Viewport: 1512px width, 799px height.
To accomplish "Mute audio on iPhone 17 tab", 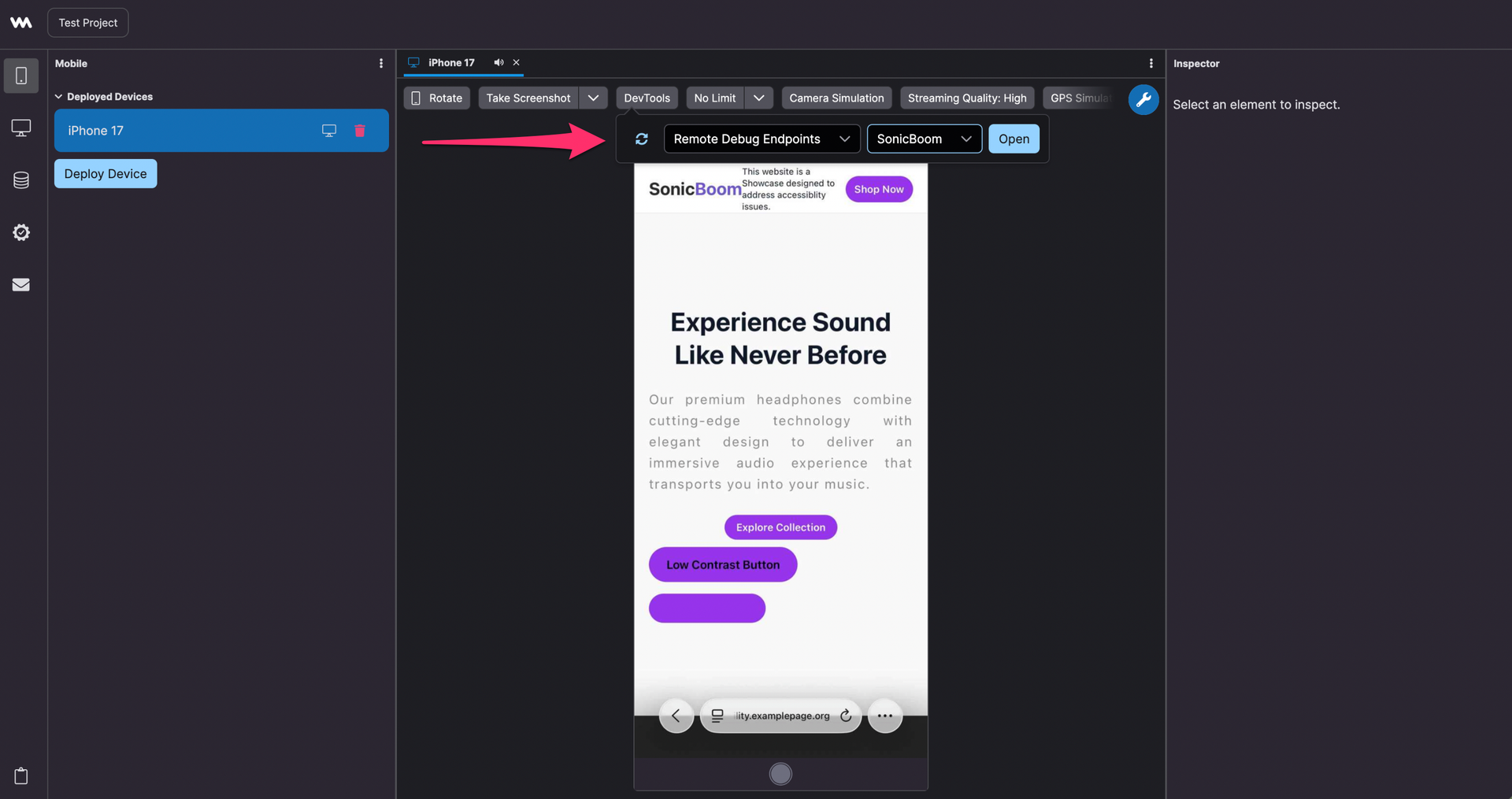I will click(498, 62).
